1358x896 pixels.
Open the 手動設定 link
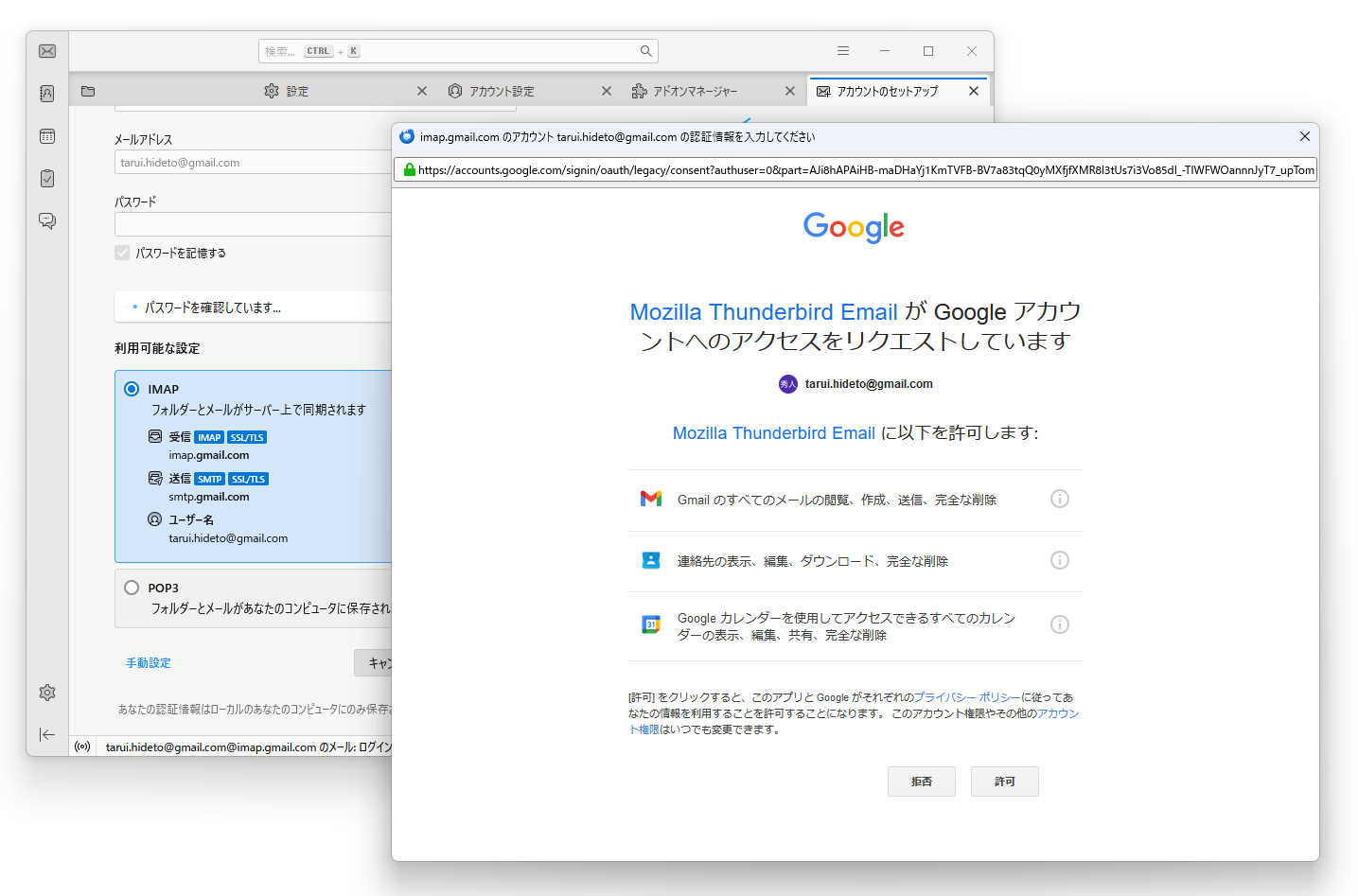148,662
